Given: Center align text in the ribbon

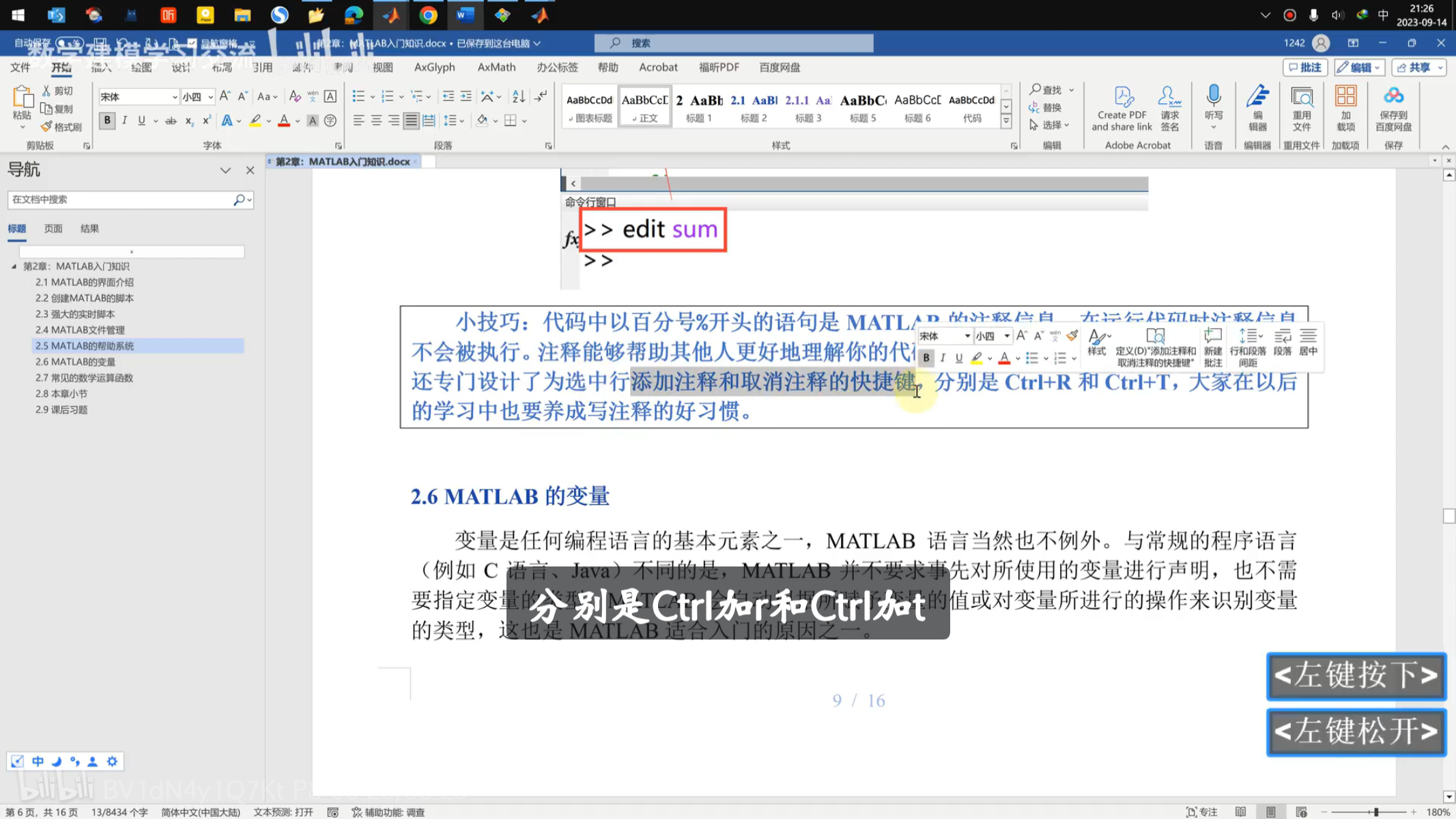Looking at the screenshot, I should pyautogui.click(x=376, y=121).
